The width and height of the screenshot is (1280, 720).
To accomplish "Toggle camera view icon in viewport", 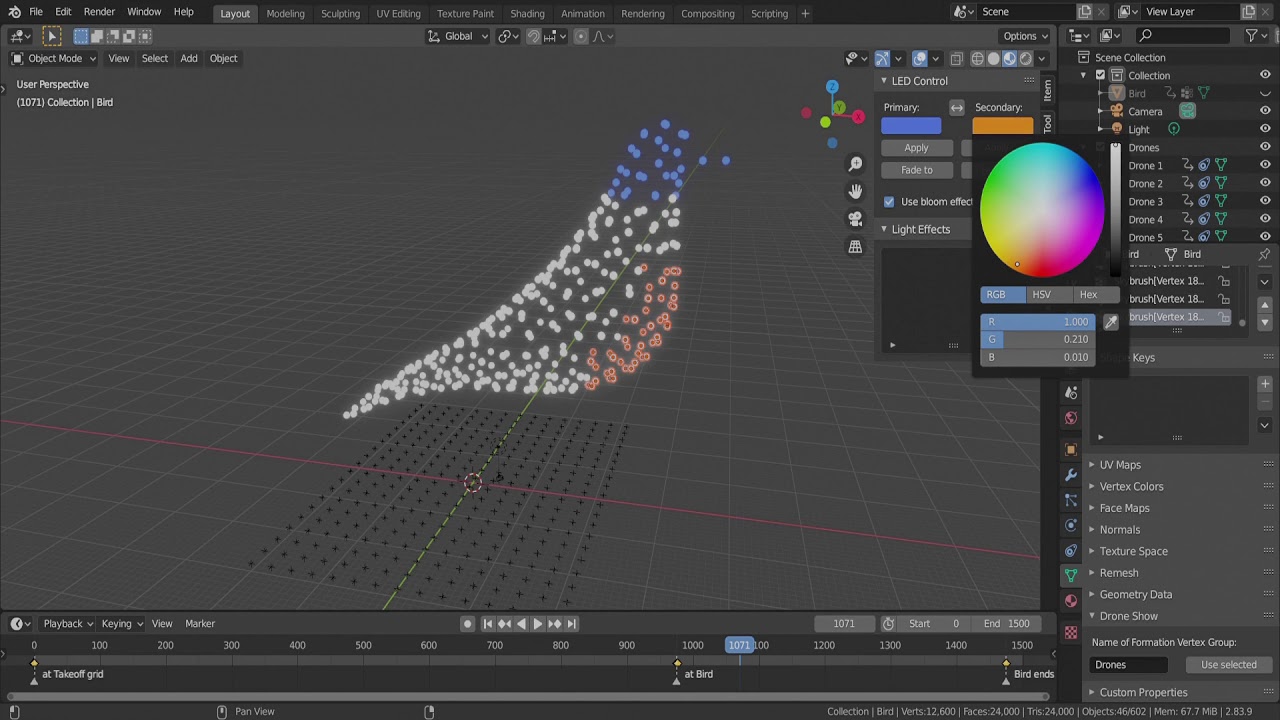I will [x=855, y=219].
